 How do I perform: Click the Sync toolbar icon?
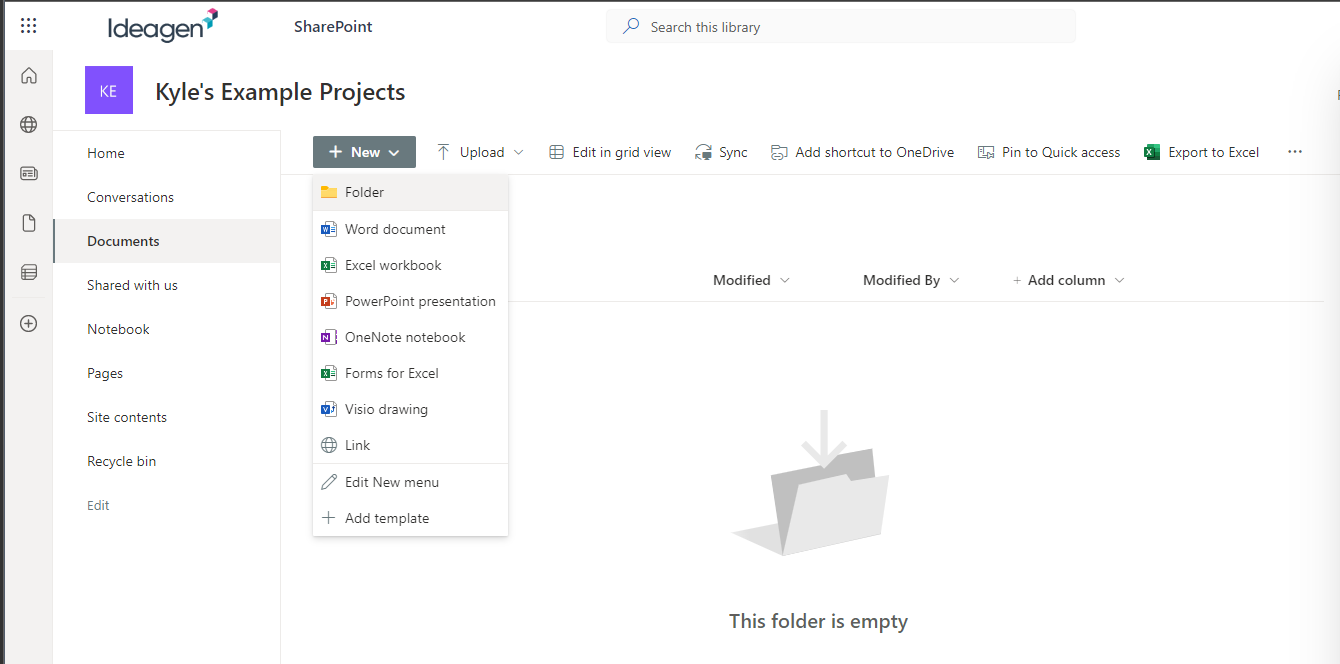tap(704, 152)
